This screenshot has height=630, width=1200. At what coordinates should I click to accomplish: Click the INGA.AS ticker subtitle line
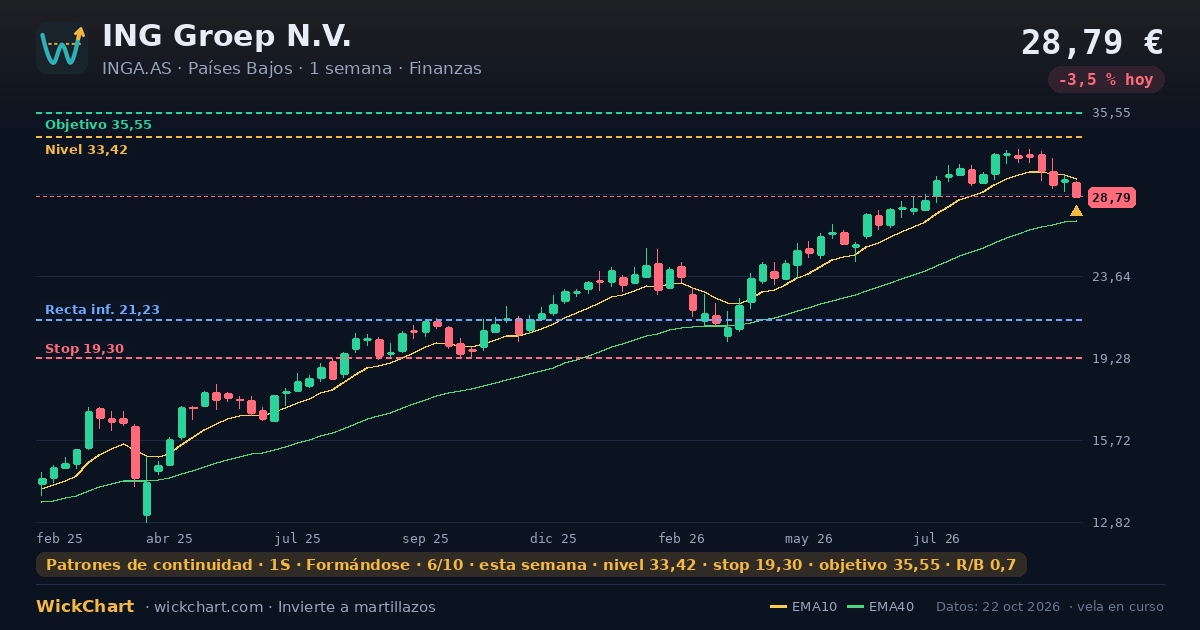292,69
